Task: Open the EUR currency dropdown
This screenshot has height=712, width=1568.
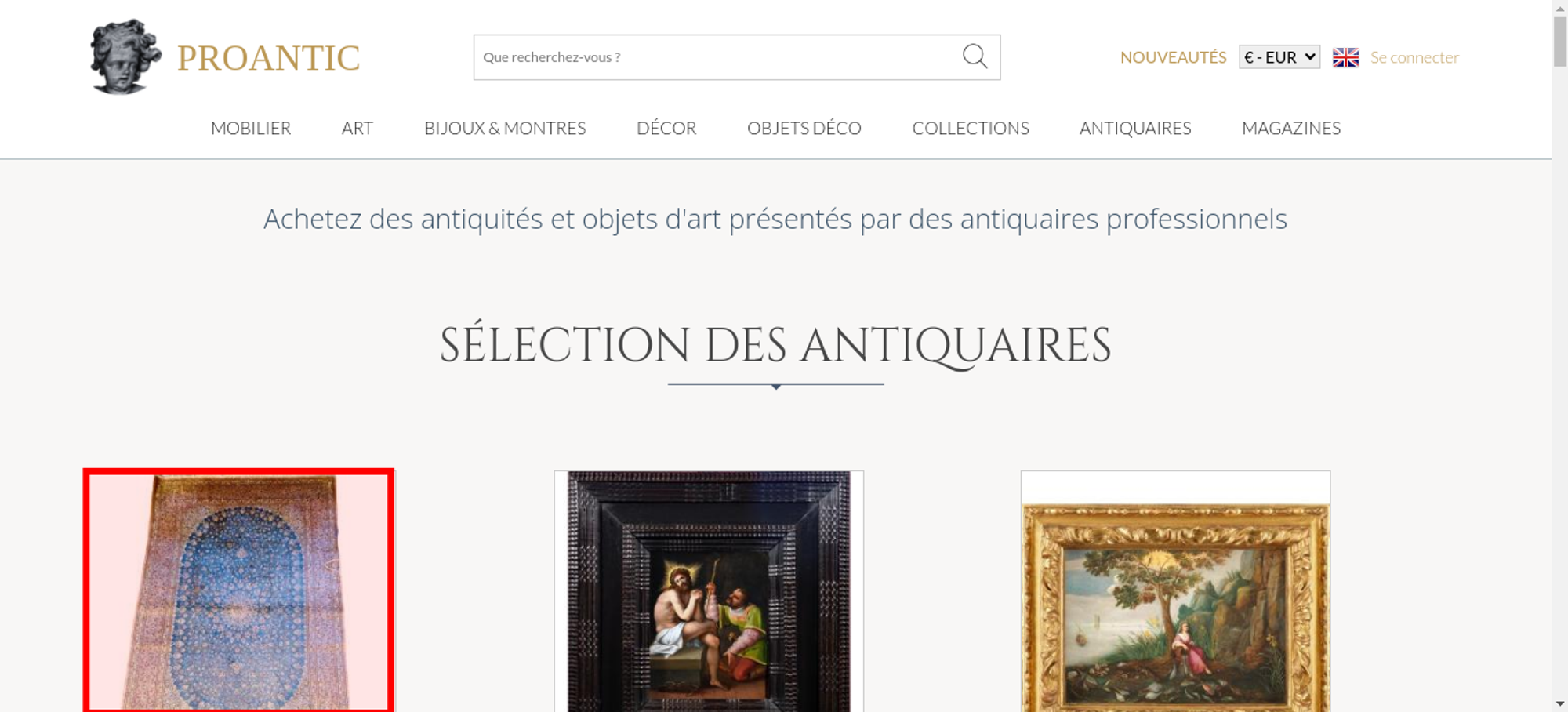Action: click(1279, 57)
